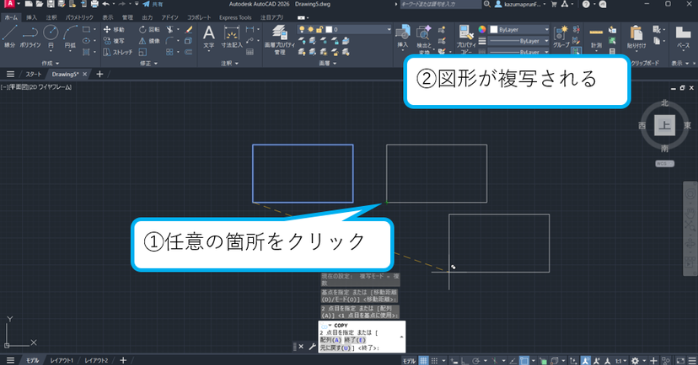The image size is (698, 365).
Task: Click the 回転 (Rotate) tool
Action: click(149, 29)
